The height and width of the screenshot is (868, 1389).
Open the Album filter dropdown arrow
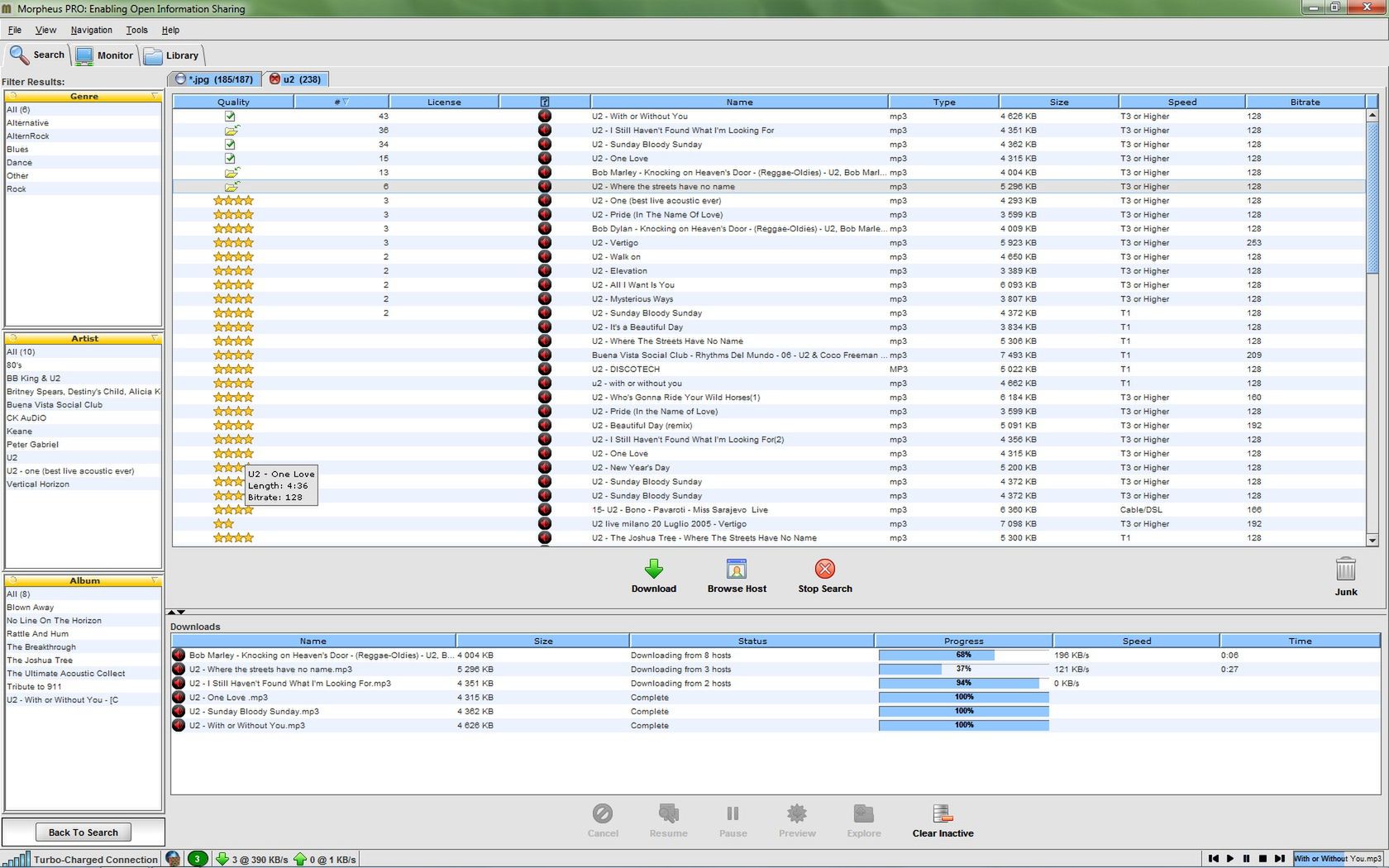[x=155, y=581]
